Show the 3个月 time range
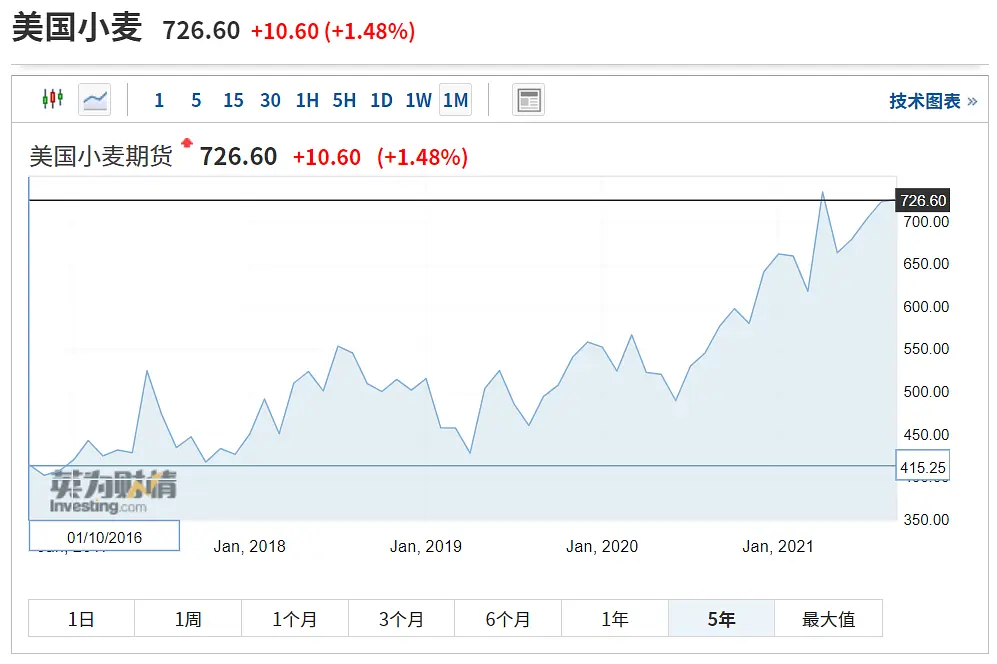Screen dimensions: 997x664 401,619
